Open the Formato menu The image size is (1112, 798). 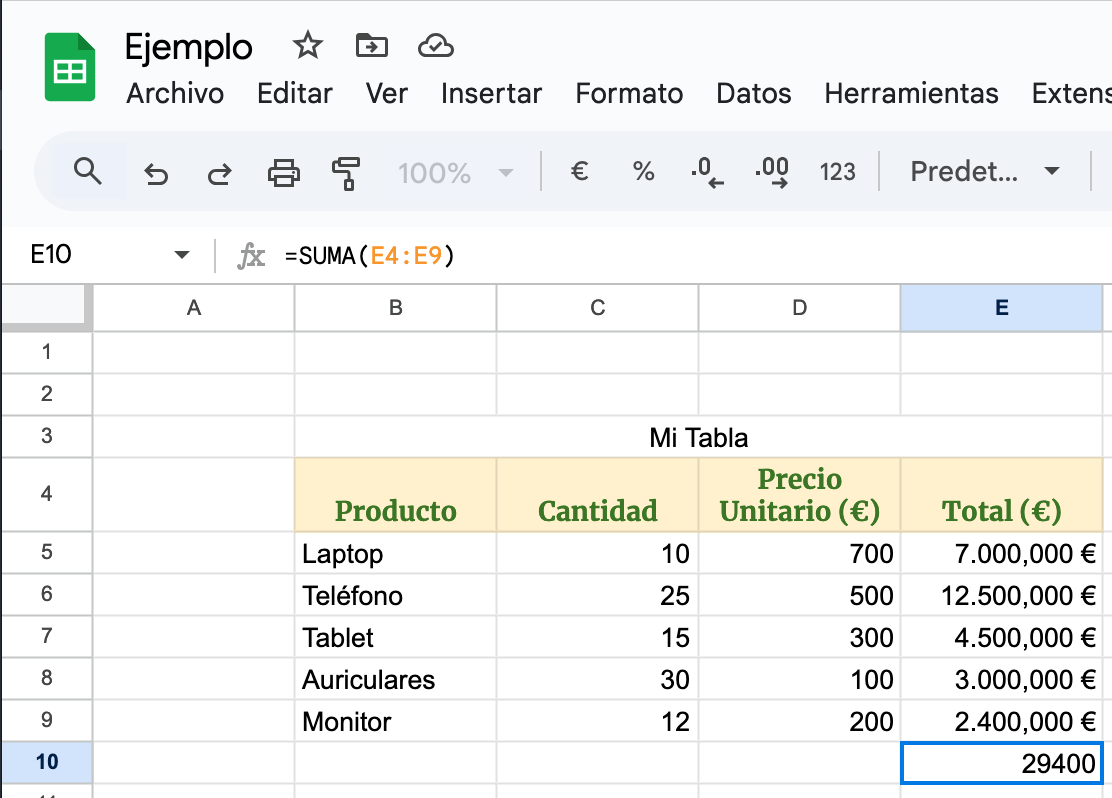point(629,94)
